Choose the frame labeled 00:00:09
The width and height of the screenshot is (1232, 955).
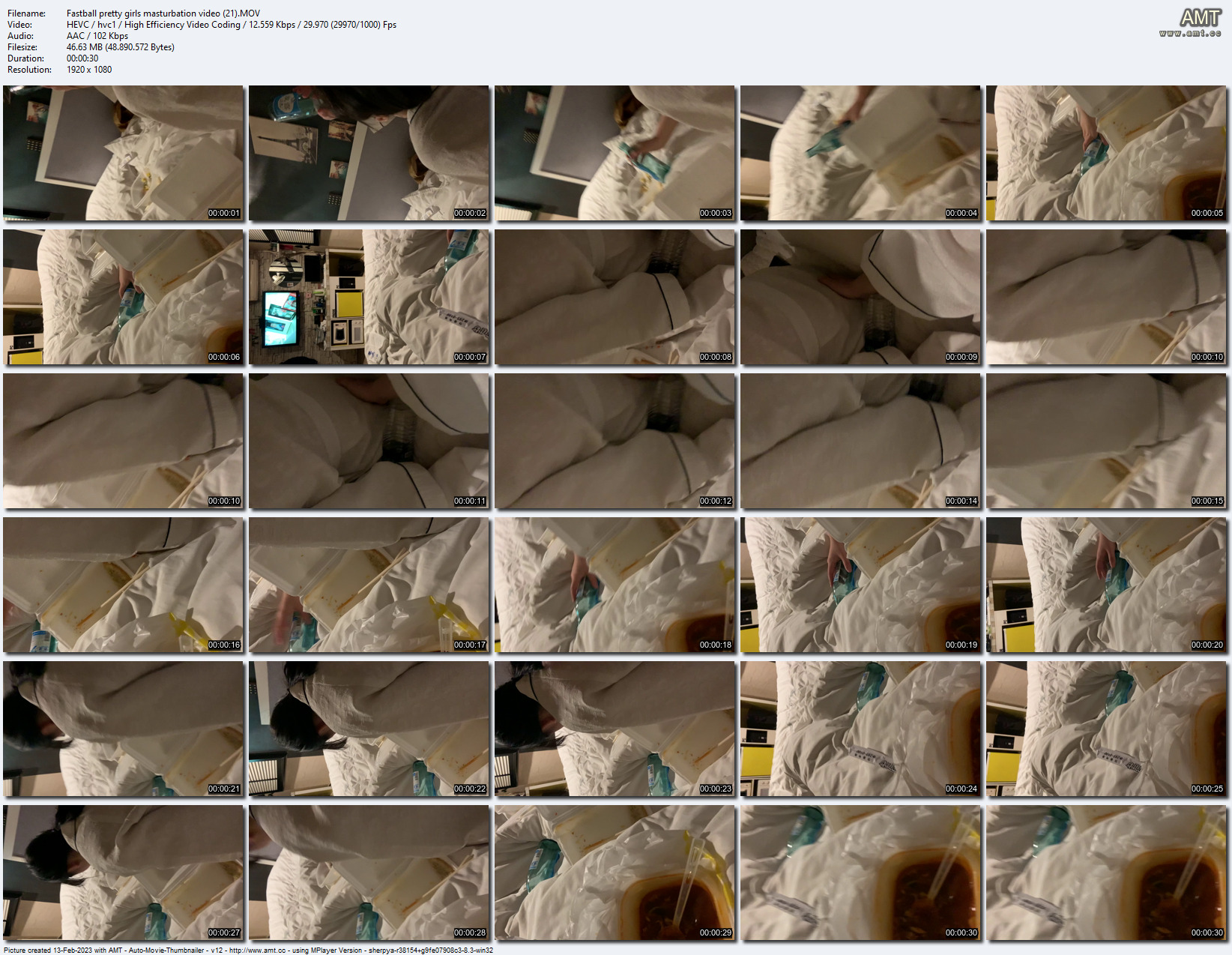861,297
